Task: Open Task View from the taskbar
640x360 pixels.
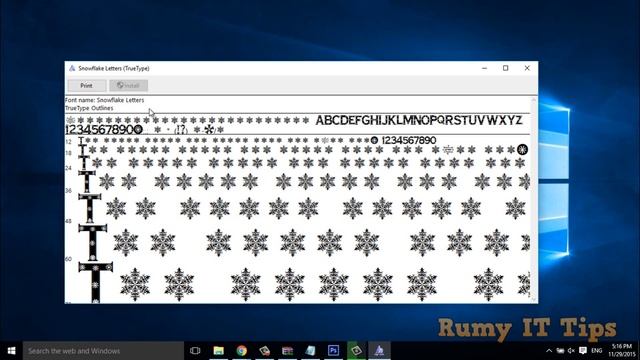Action: pos(195,351)
